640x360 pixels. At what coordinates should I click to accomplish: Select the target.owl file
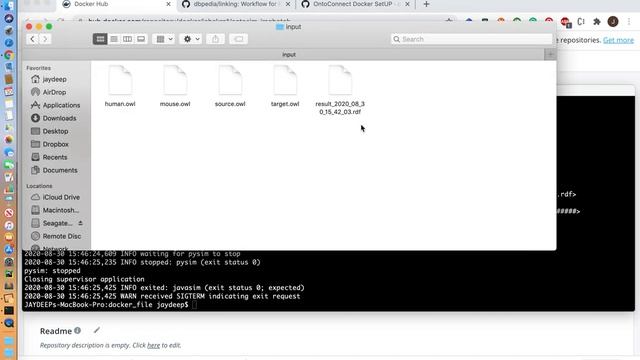pyautogui.click(x=285, y=87)
